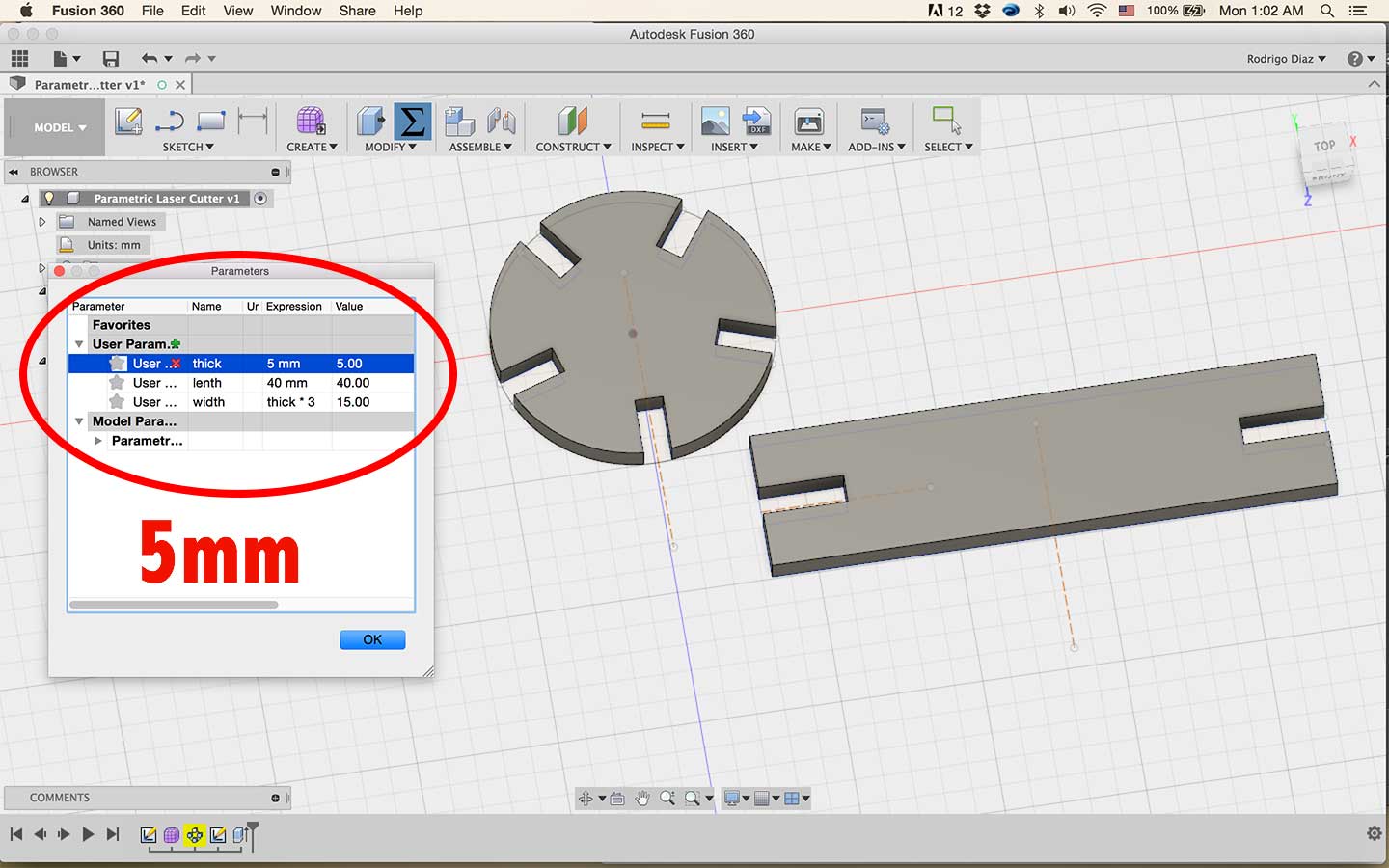Collapse the Model Parameters group
The height and width of the screenshot is (868, 1389).
click(x=79, y=421)
